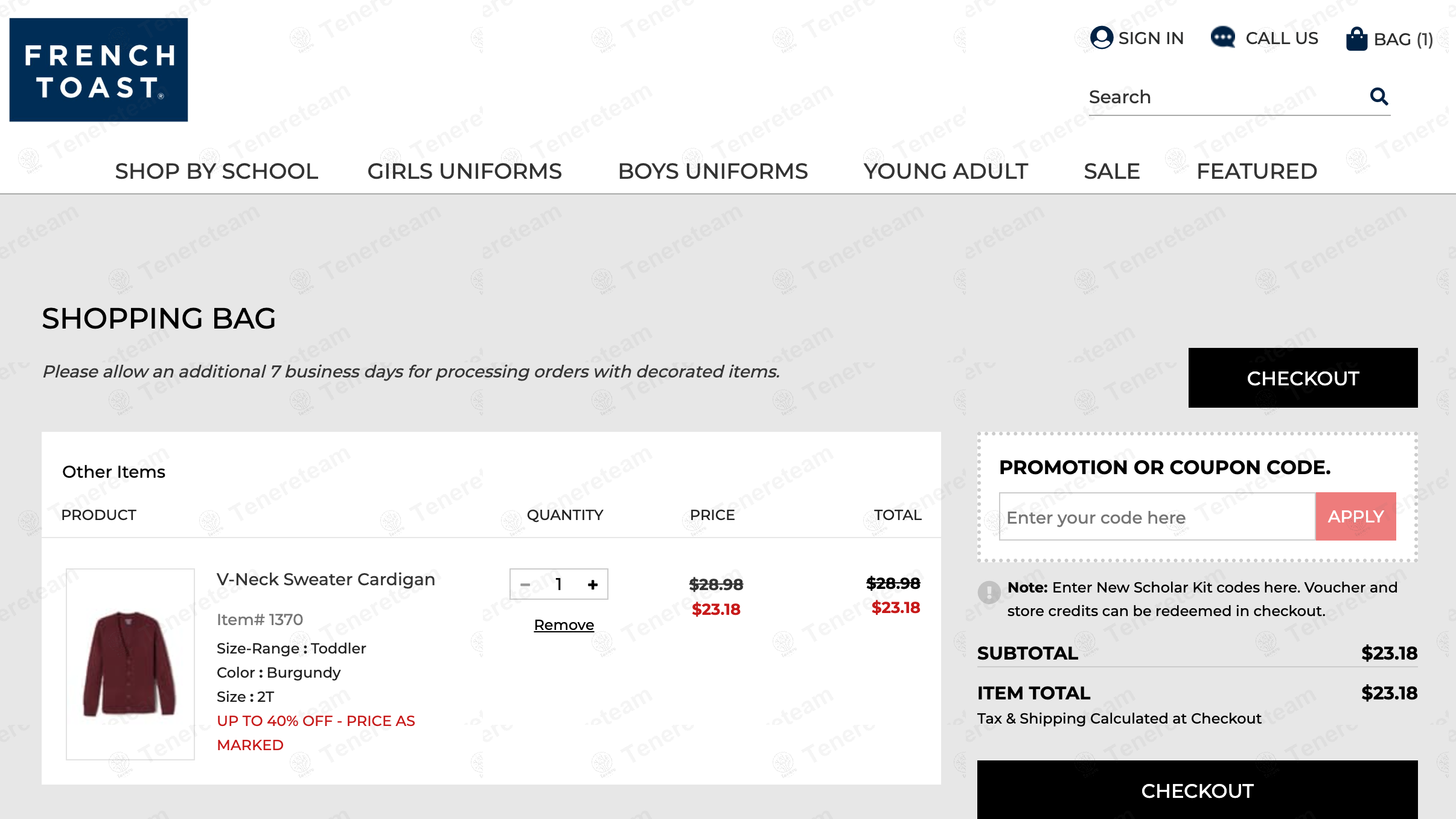Click the Sign In user icon
This screenshot has height=819, width=1456.
point(1101,37)
